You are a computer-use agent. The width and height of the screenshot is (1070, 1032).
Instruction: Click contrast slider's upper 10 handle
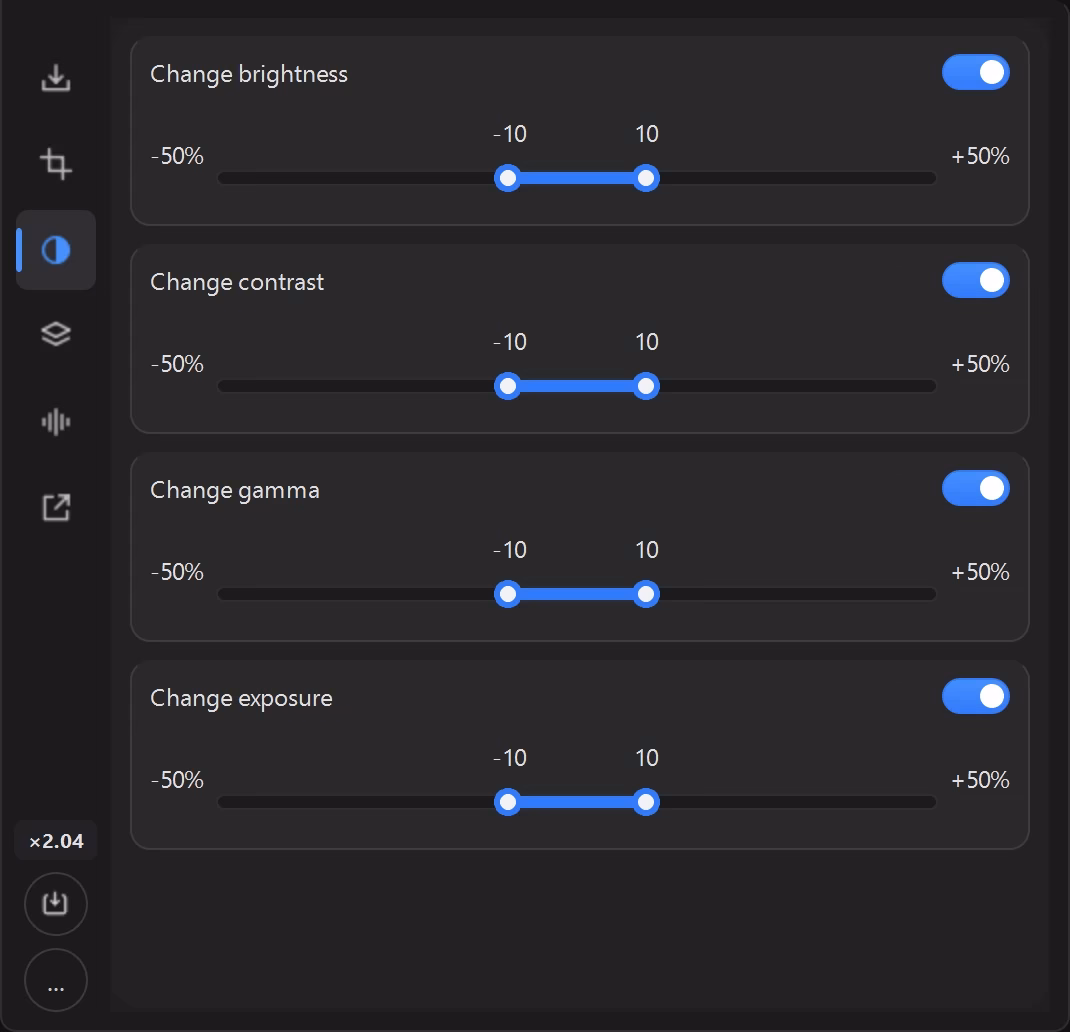click(646, 386)
